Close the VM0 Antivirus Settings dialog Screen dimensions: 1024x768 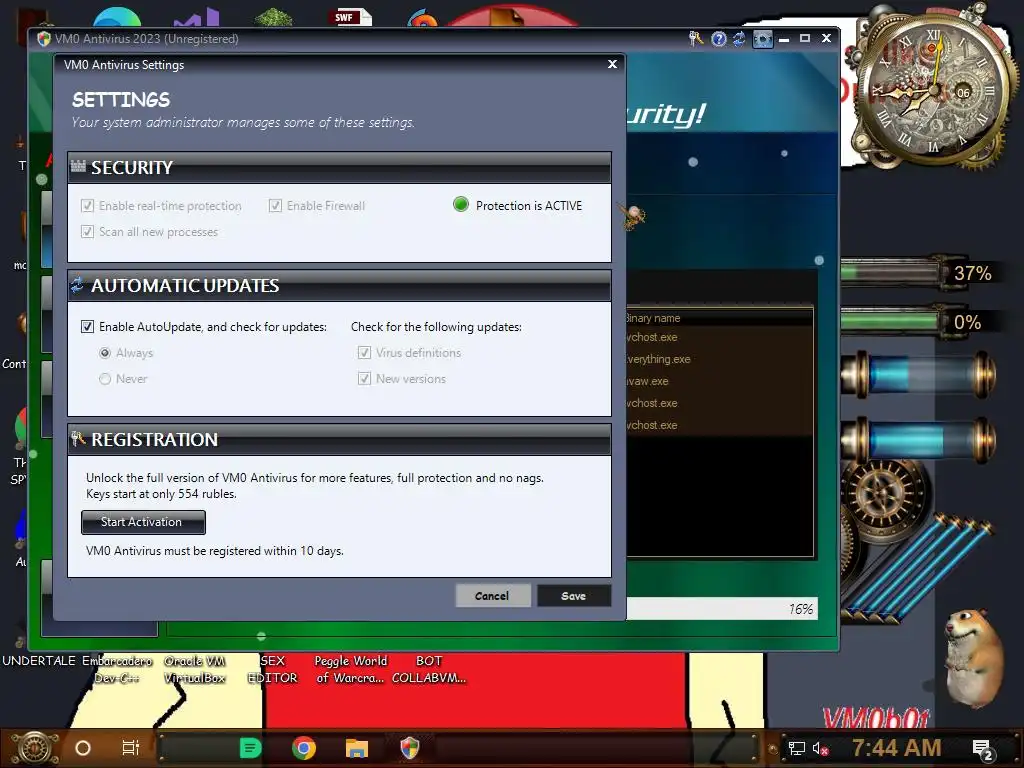pyautogui.click(x=612, y=64)
